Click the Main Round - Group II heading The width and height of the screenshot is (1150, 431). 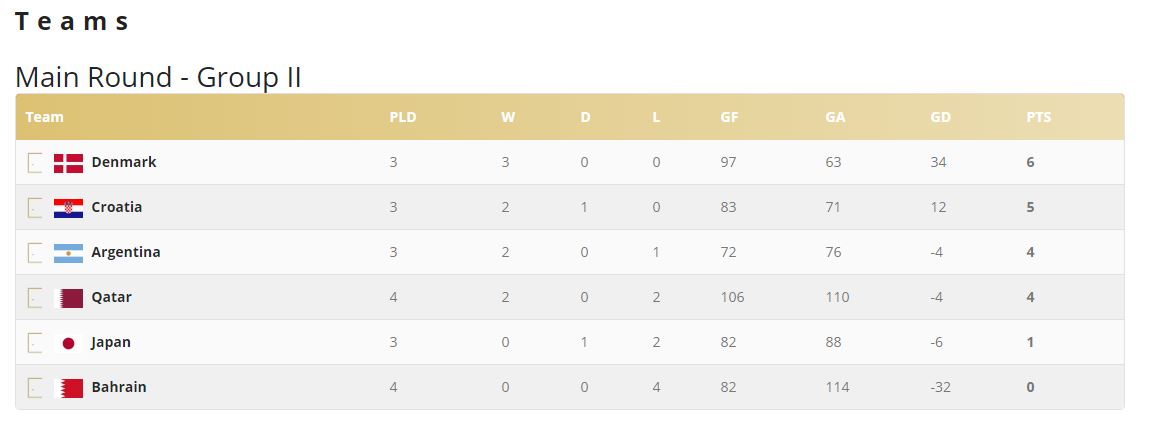click(x=159, y=77)
